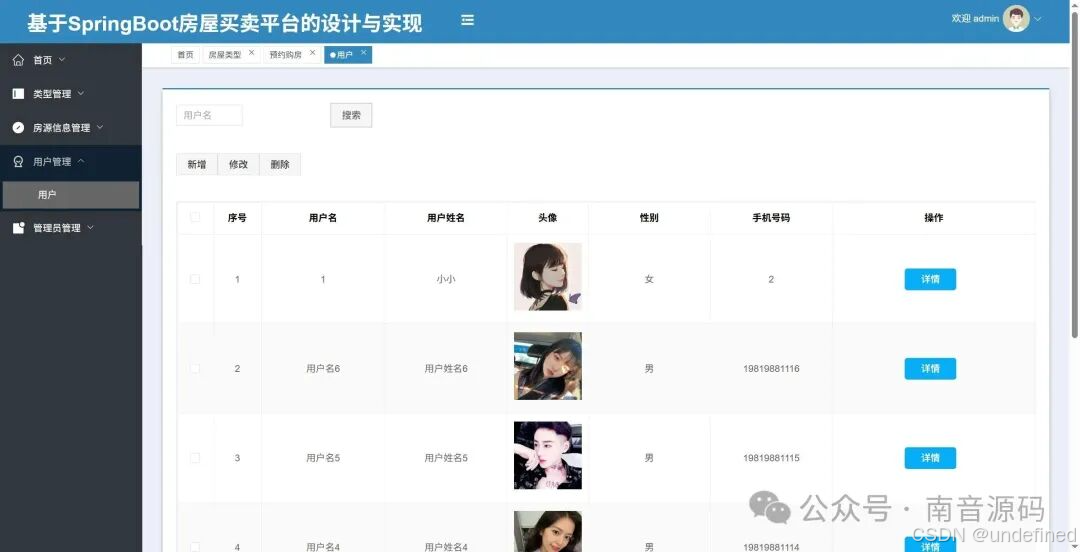Click avatar thumbnail of 用户名6
1080x552 pixels.
548,366
